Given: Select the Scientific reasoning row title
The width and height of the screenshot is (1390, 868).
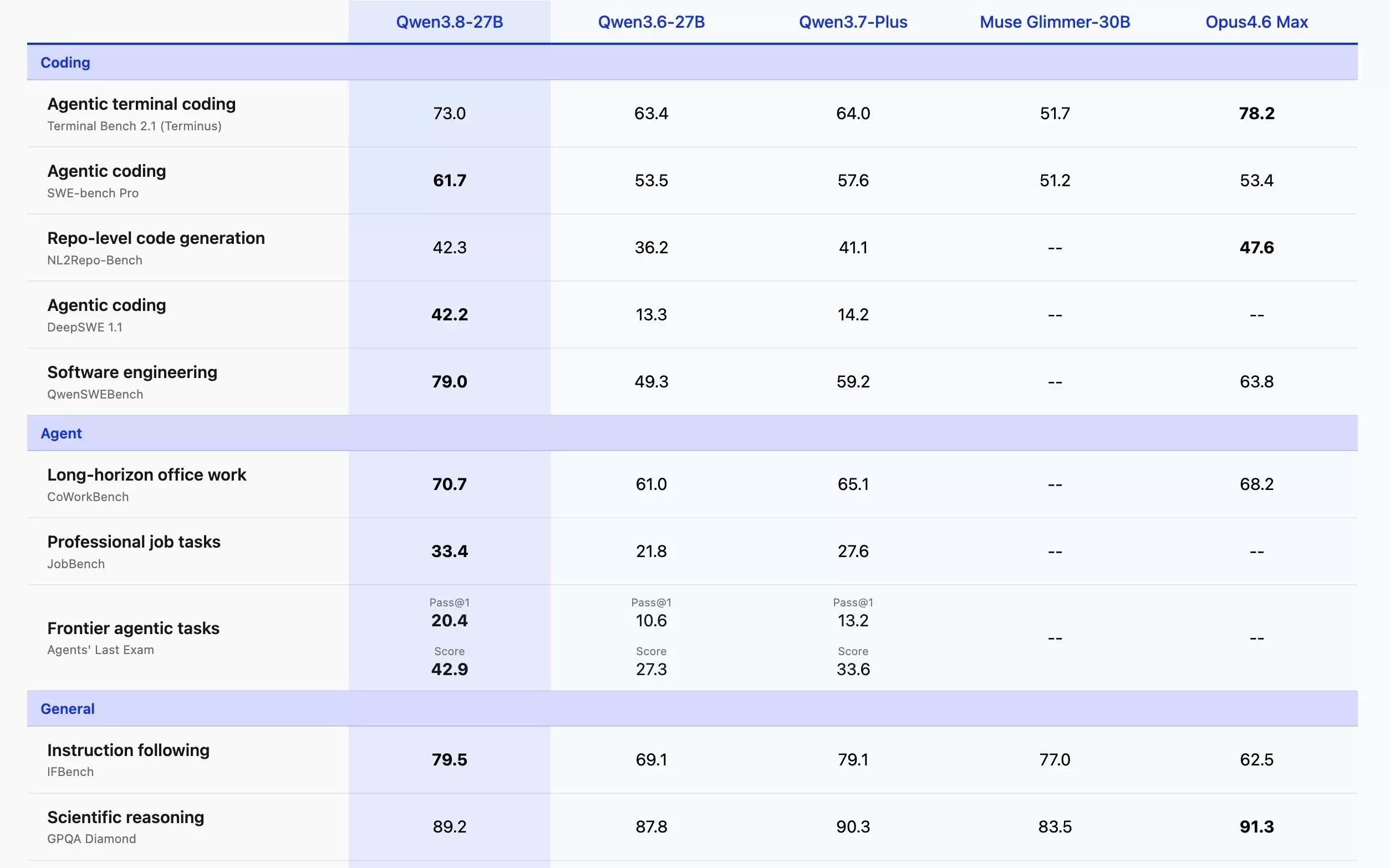Looking at the screenshot, I should click(x=126, y=818).
